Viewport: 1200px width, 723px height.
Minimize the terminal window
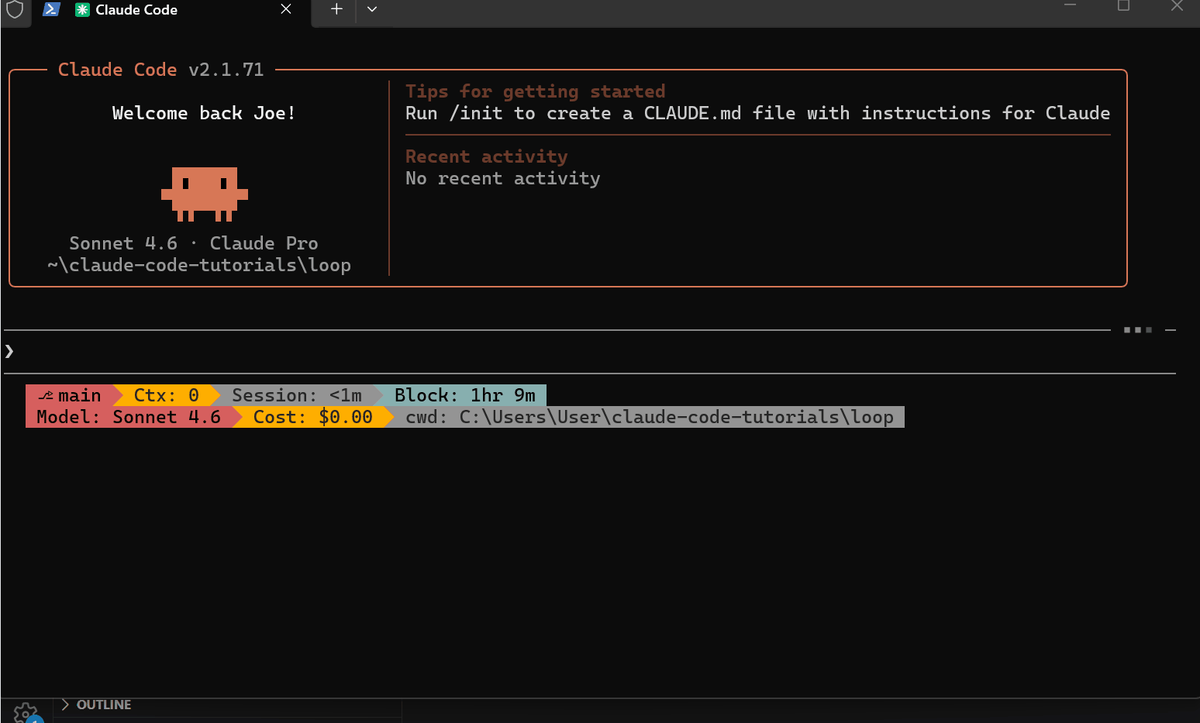tap(1071, 6)
